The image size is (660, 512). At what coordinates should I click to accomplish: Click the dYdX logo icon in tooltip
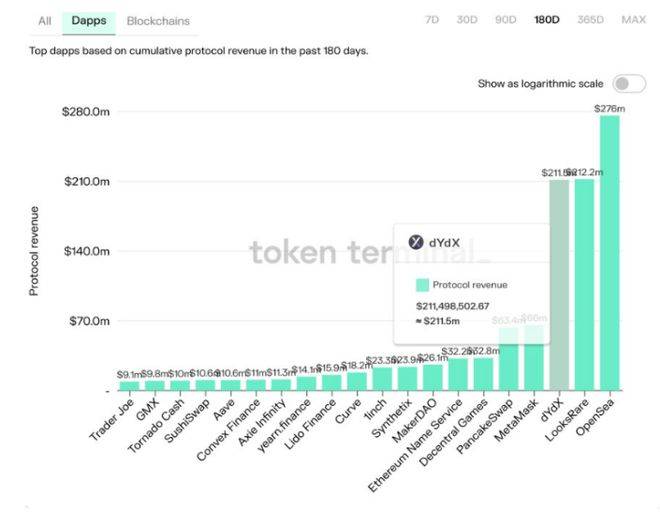(x=417, y=241)
